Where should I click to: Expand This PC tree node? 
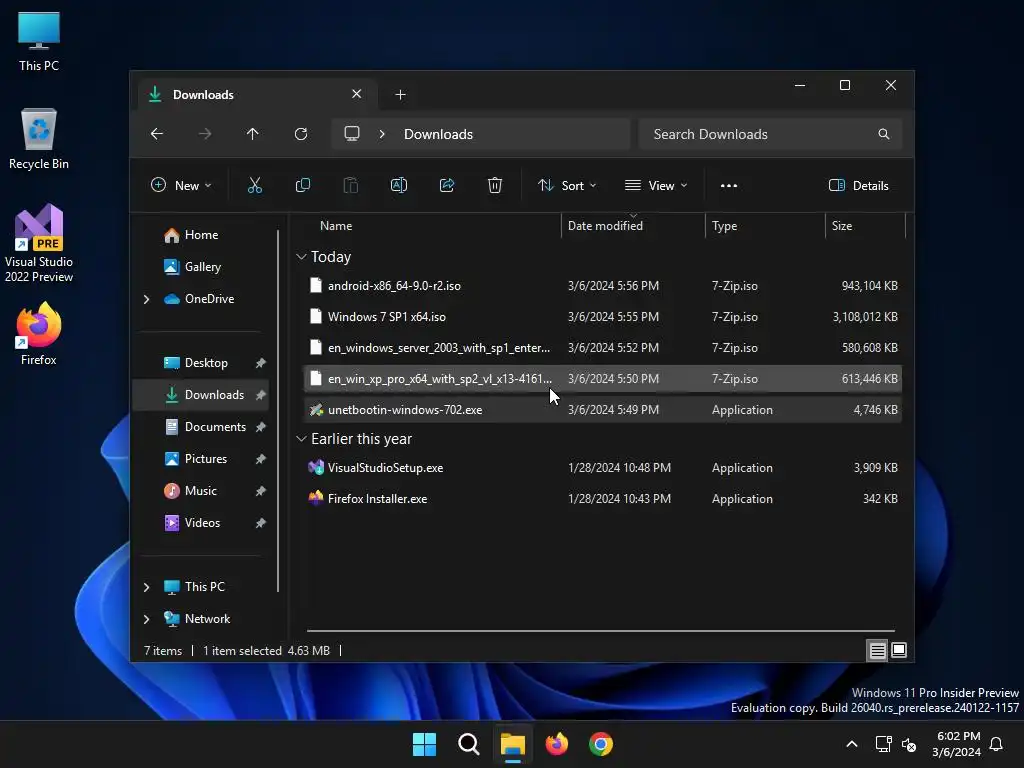pos(146,587)
